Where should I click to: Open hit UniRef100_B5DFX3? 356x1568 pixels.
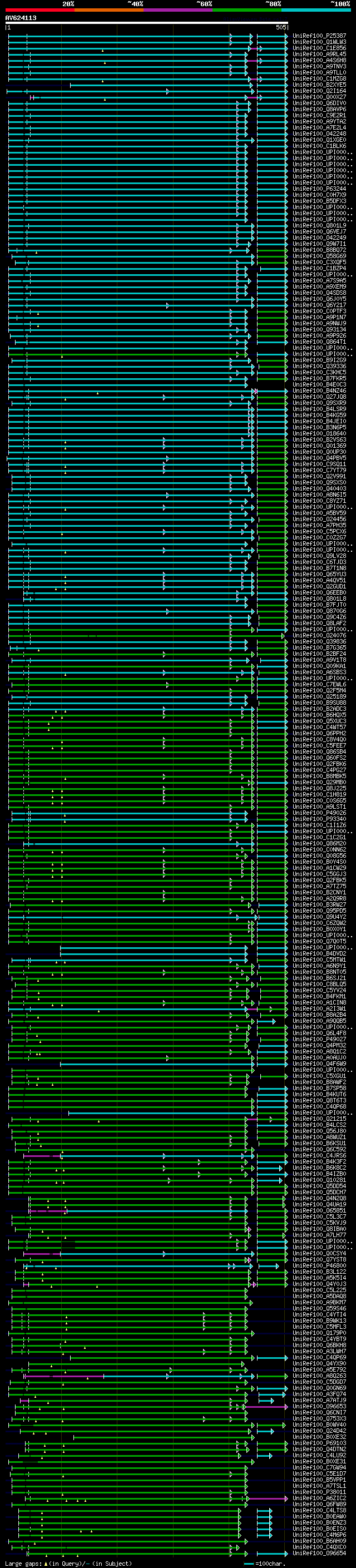[x=319, y=201]
